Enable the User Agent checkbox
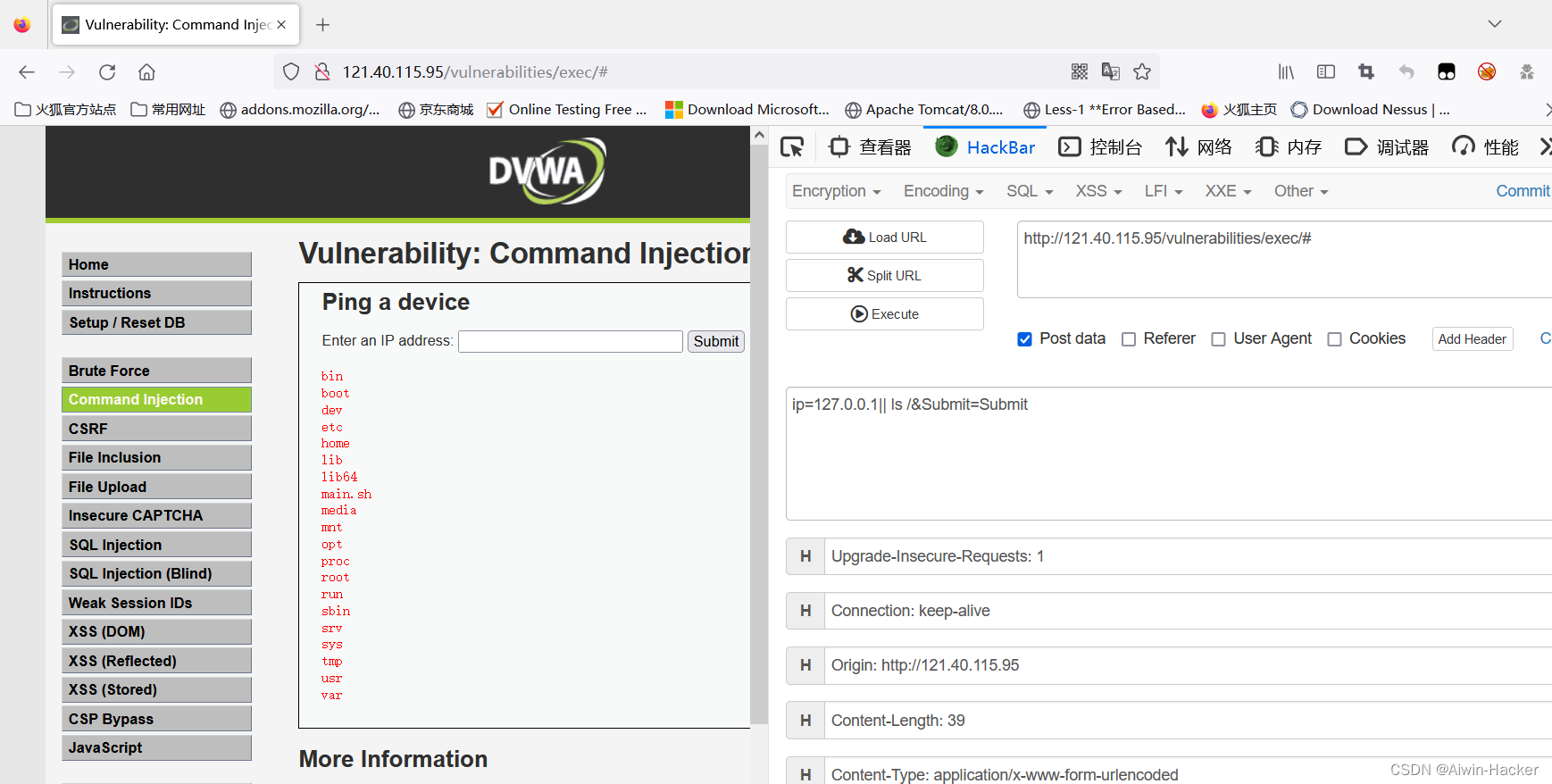The image size is (1552, 784). [1218, 339]
